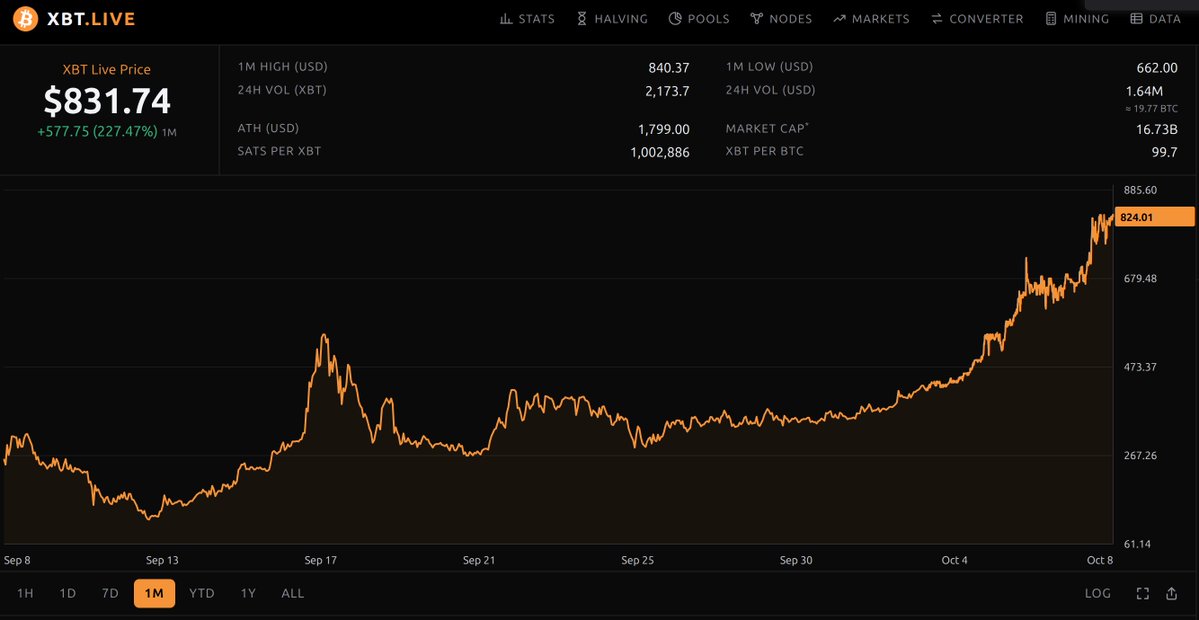The image size is (1199, 620).
Task: Switch chart to 1Y range
Action: coord(249,593)
